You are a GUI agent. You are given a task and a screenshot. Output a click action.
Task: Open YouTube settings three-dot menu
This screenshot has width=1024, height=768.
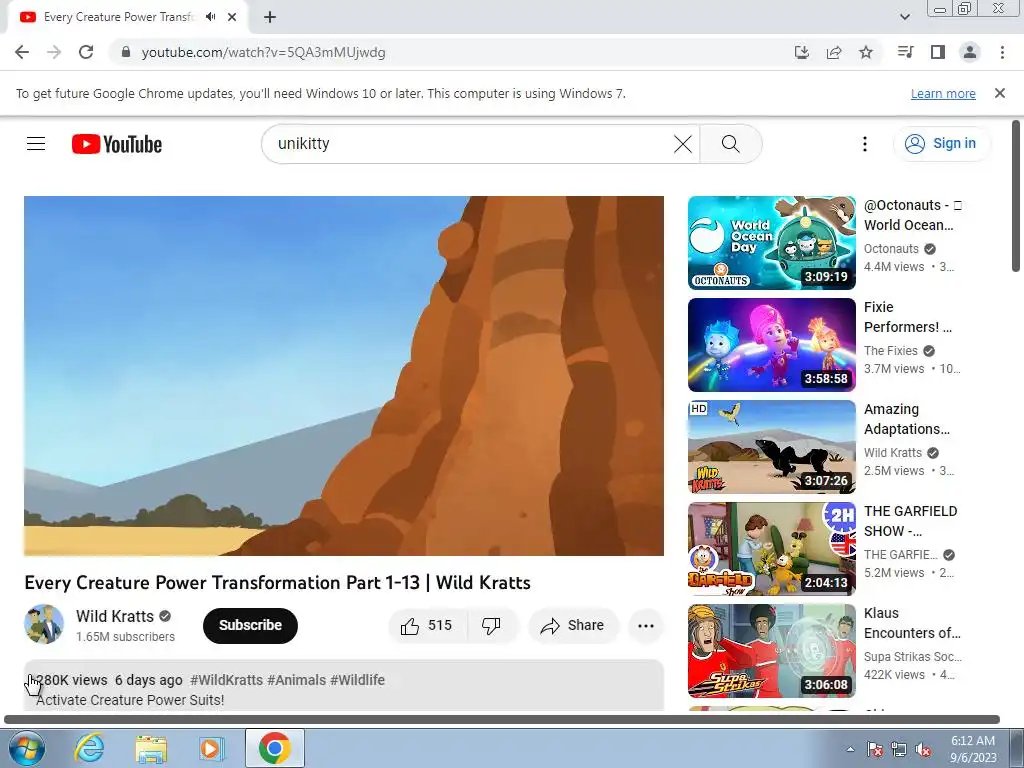(865, 144)
